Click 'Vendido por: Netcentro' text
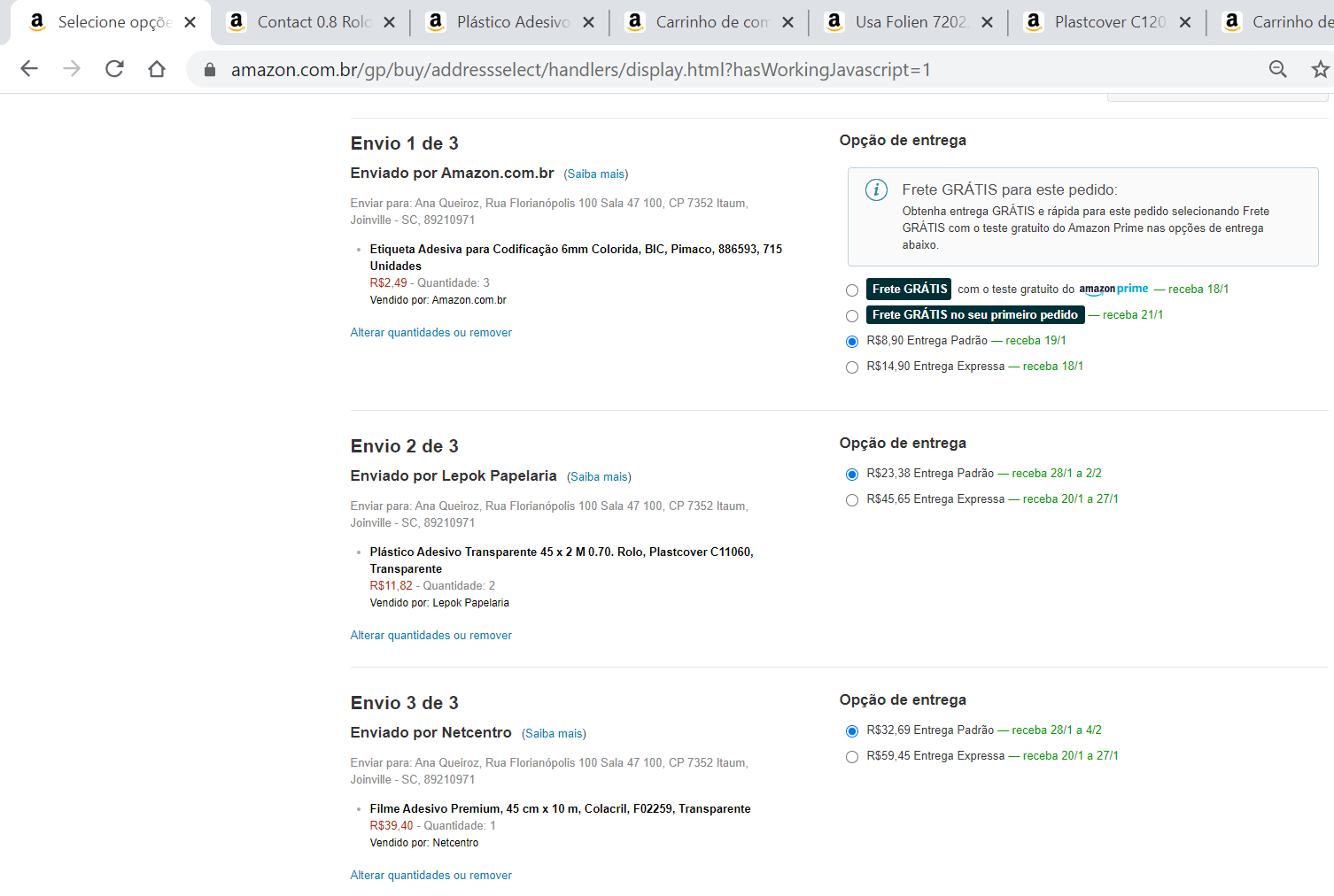 point(424,843)
